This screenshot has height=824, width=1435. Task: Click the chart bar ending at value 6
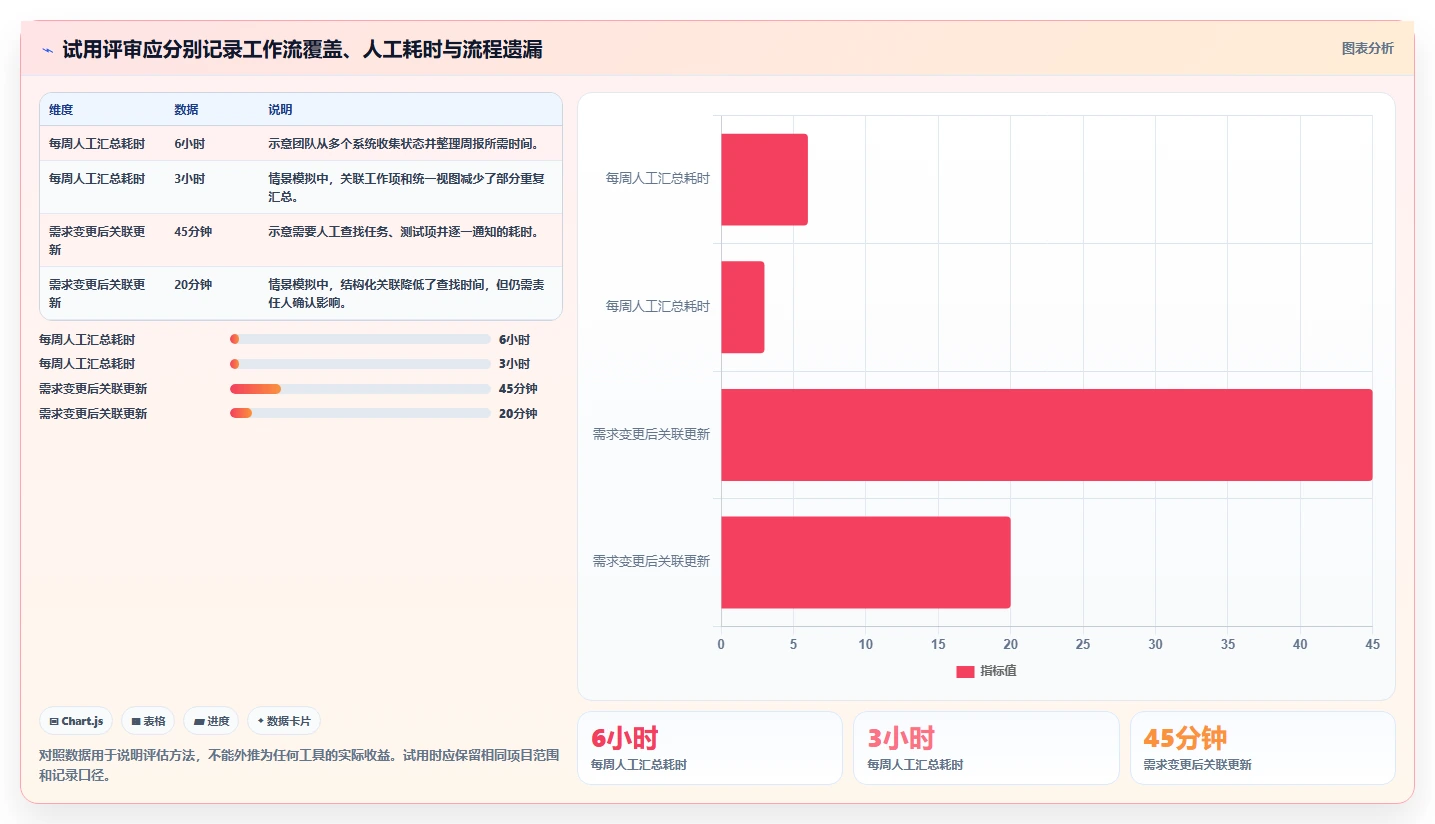(x=764, y=180)
